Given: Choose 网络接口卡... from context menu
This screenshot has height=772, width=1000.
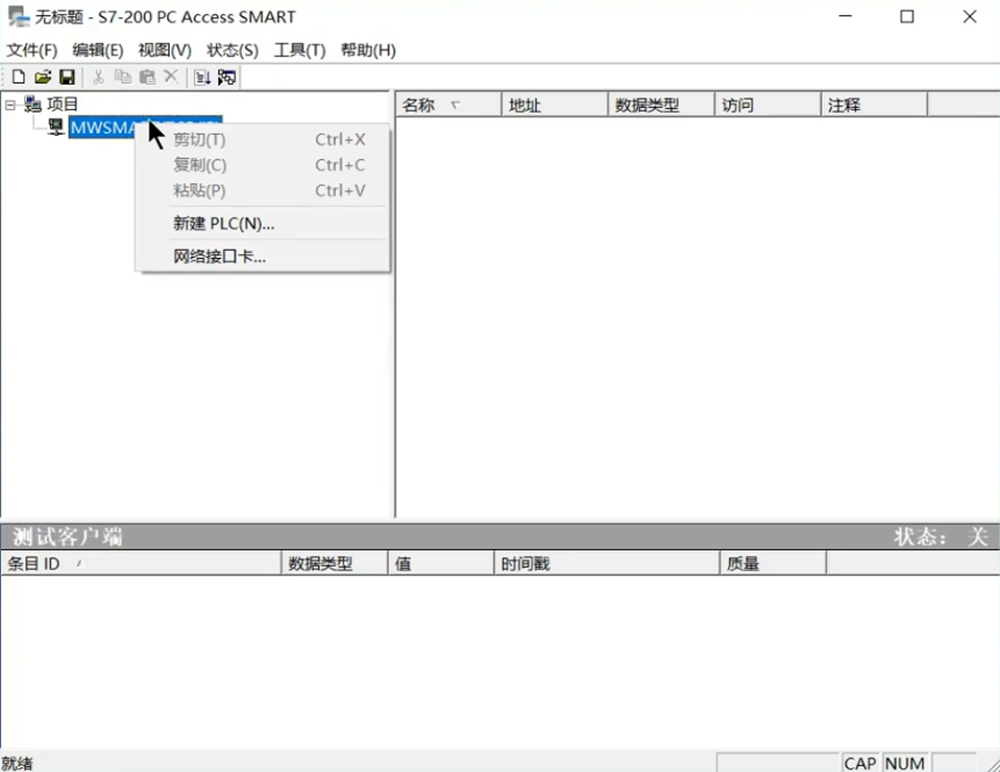Looking at the screenshot, I should coord(219,256).
